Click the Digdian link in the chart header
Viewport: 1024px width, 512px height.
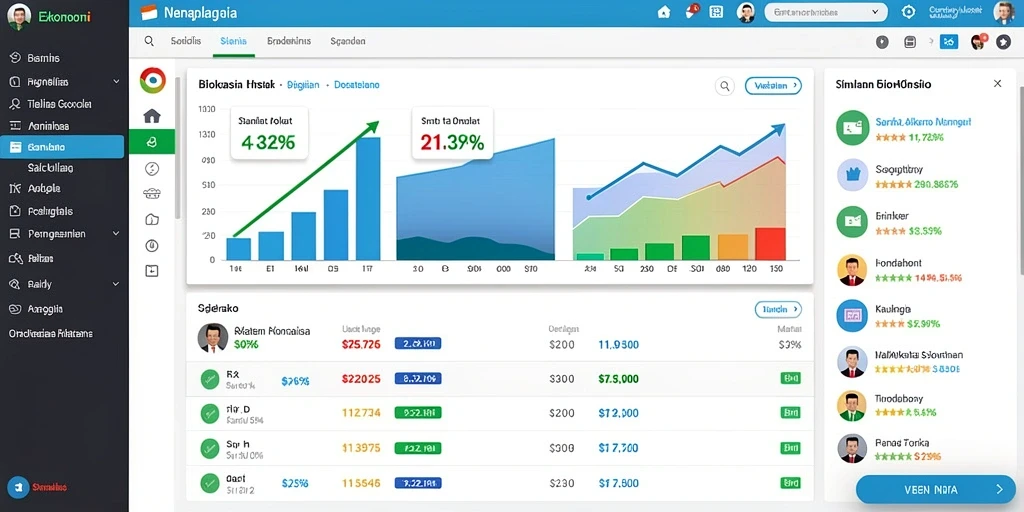[303, 85]
